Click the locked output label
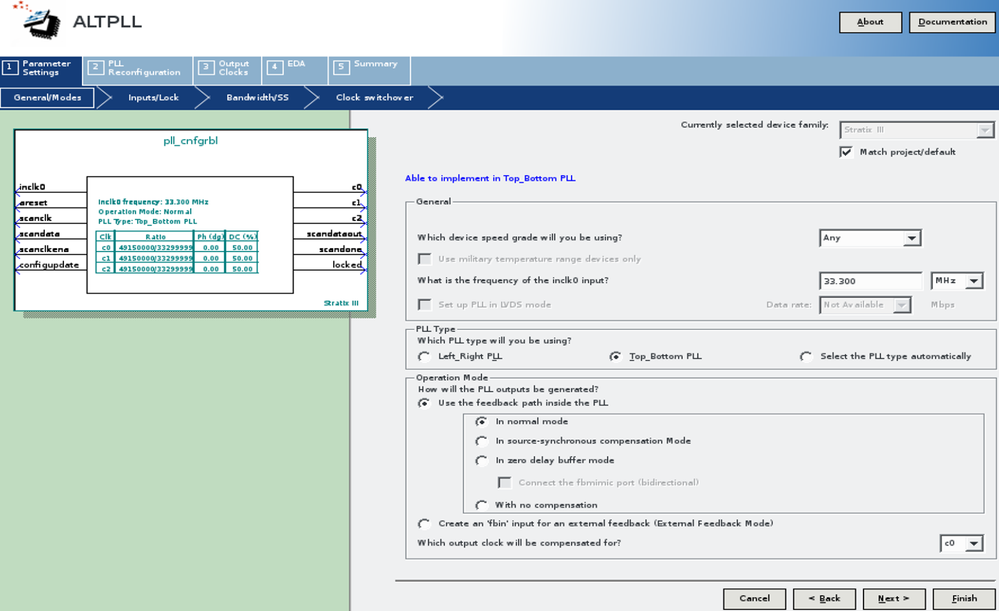 (x=347, y=264)
